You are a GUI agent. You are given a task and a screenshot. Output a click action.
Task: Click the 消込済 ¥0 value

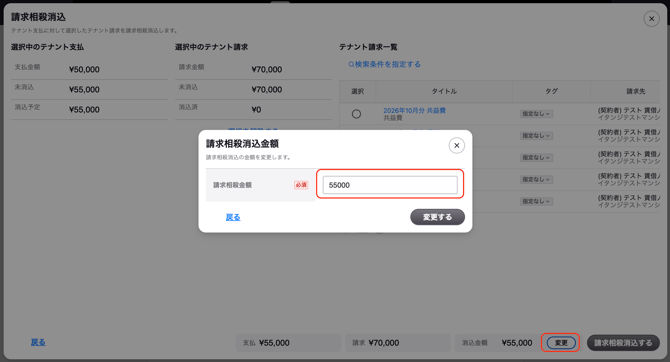point(256,109)
